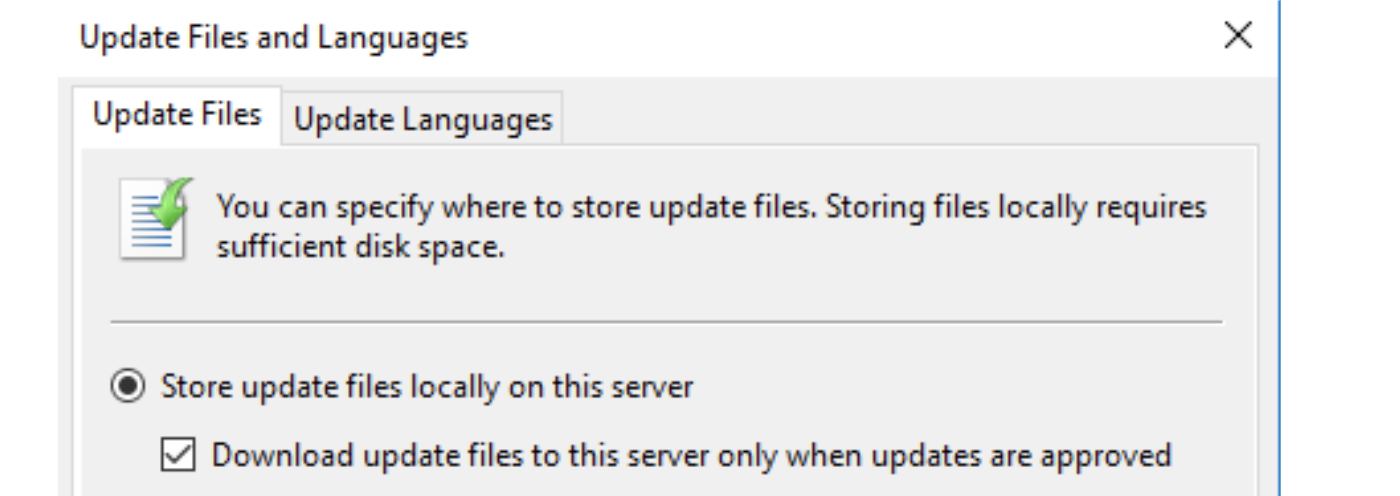This screenshot has height=496, width=1400.
Task: Click the word 'Languages' in the second tab
Action: (477, 120)
